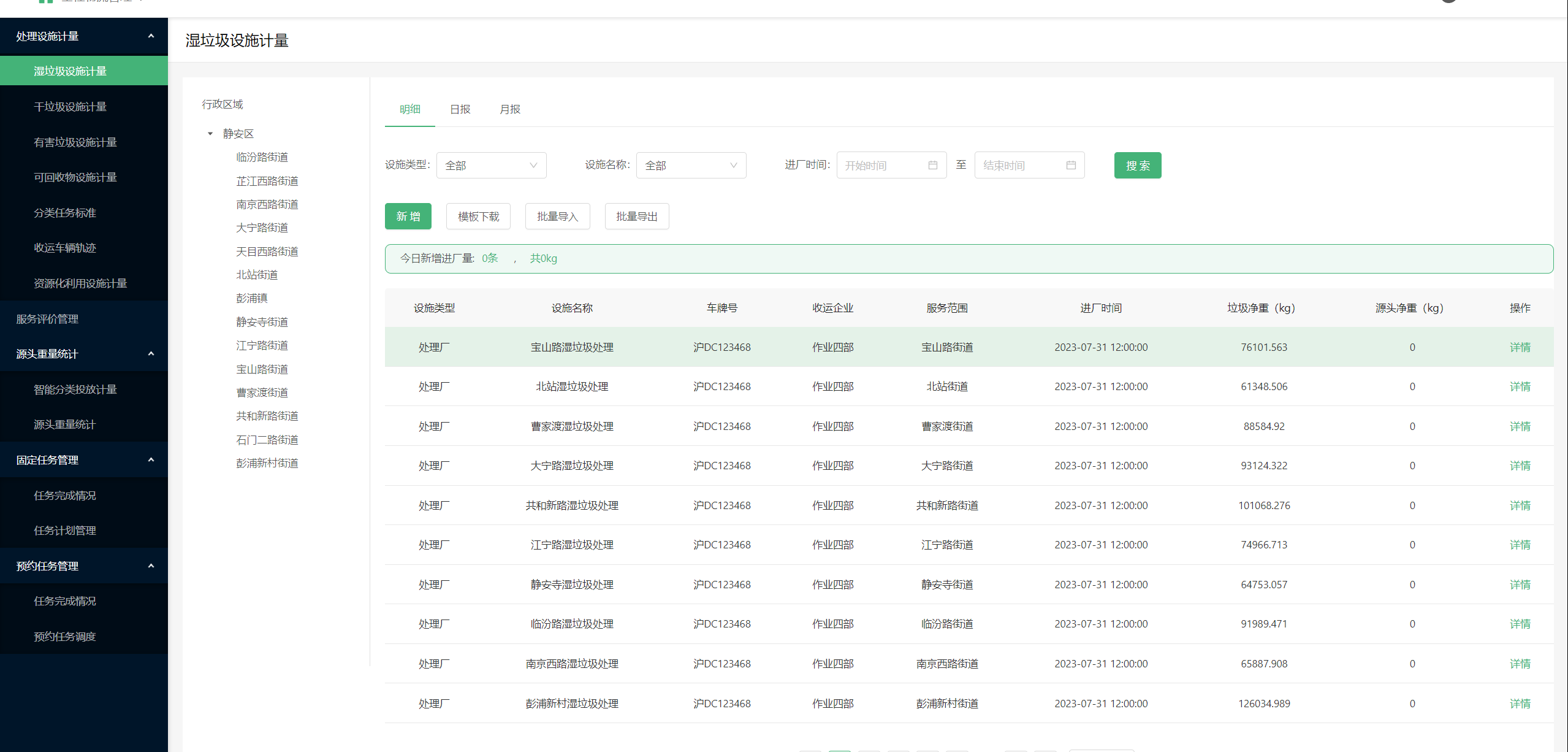Screen dimensions: 1568x752
Task: Open 可回收物设施计量 in sidebar
Action: pos(84,177)
